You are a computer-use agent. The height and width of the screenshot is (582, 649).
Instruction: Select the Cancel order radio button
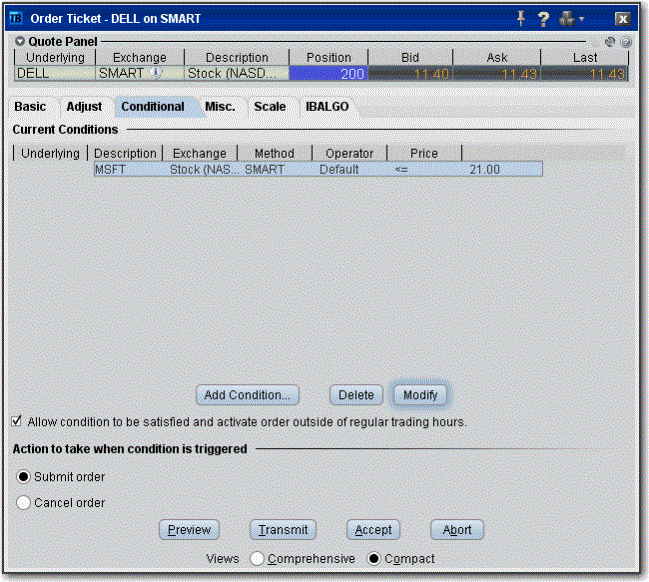coord(23,503)
